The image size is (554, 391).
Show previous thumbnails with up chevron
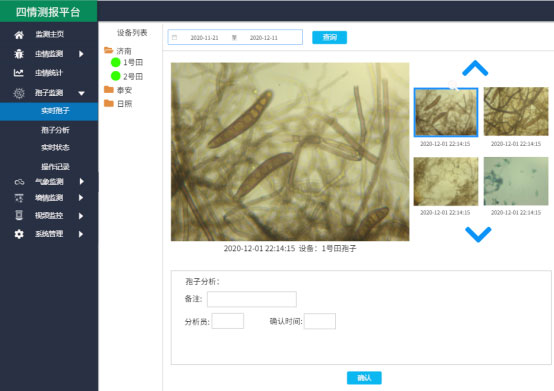click(x=475, y=68)
